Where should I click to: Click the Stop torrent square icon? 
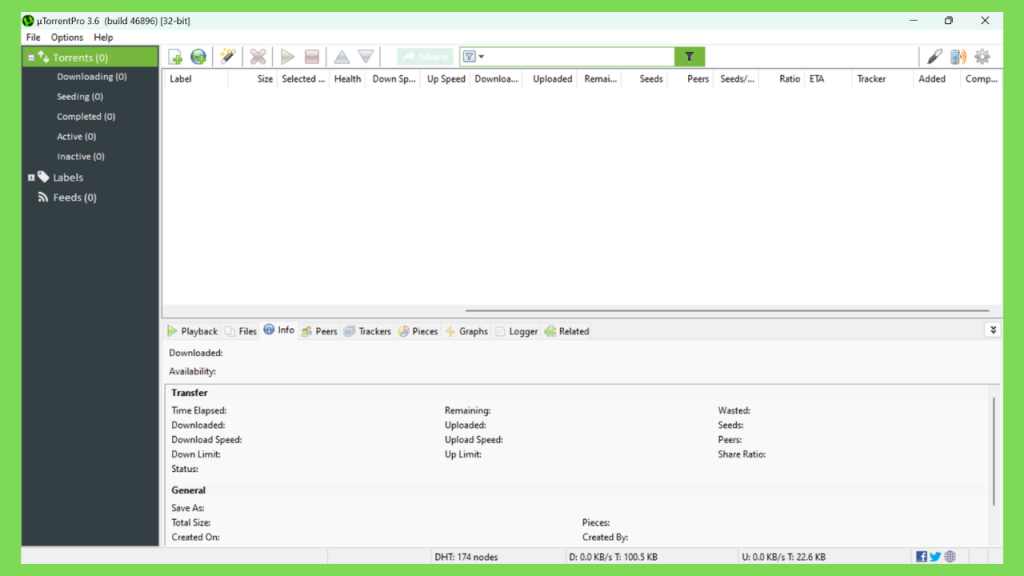coord(312,57)
